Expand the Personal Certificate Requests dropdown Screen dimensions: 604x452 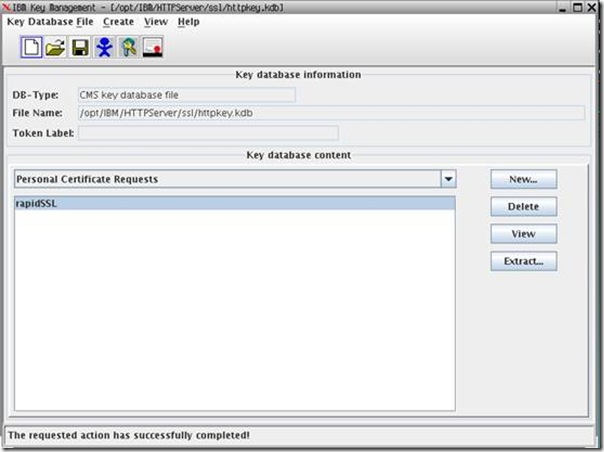pos(448,179)
